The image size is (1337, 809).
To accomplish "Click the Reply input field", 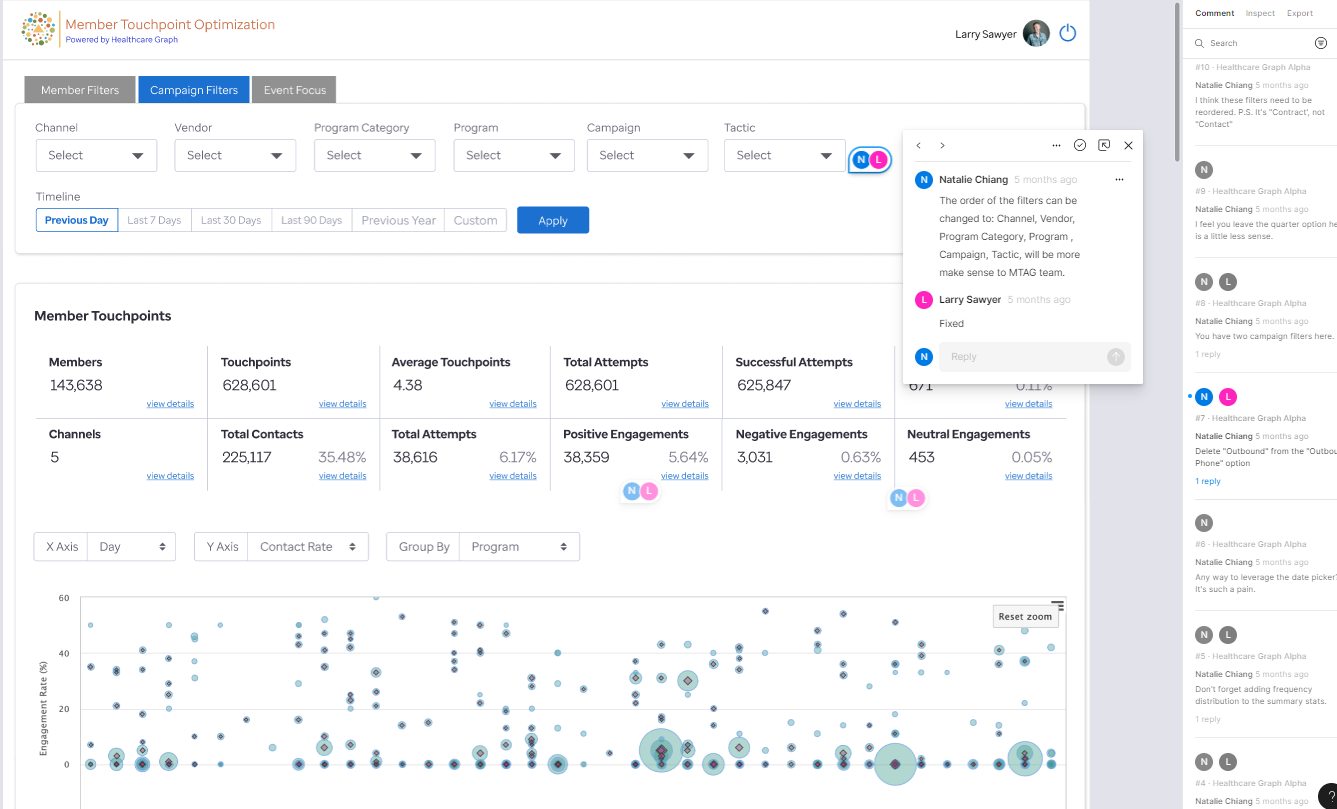I will [x=1035, y=356].
